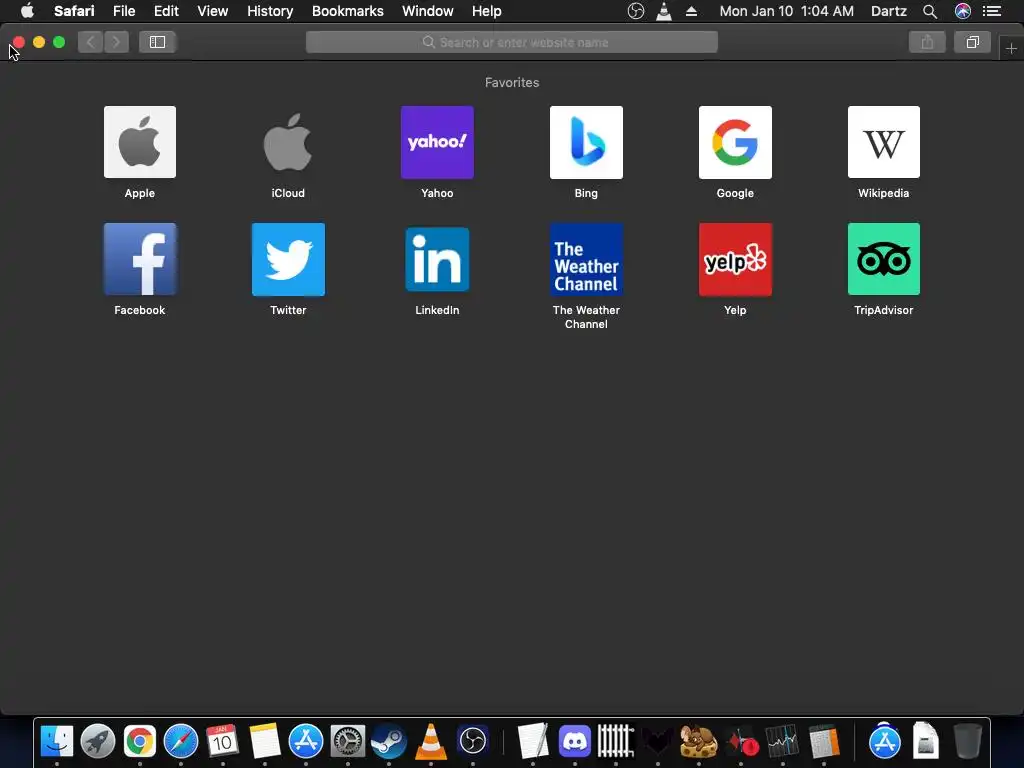Click the VLC cone menu bar icon
Image resolution: width=1024 pixels, height=768 pixels.
[x=664, y=11]
